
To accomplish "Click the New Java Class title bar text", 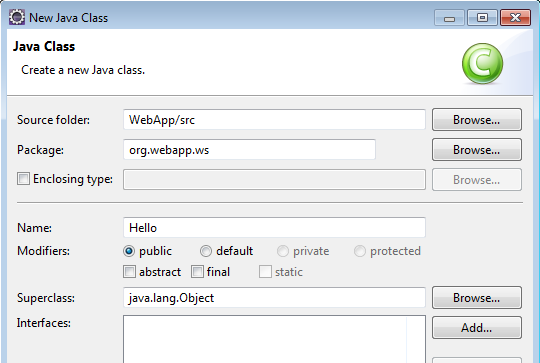I will (x=69, y=18).
